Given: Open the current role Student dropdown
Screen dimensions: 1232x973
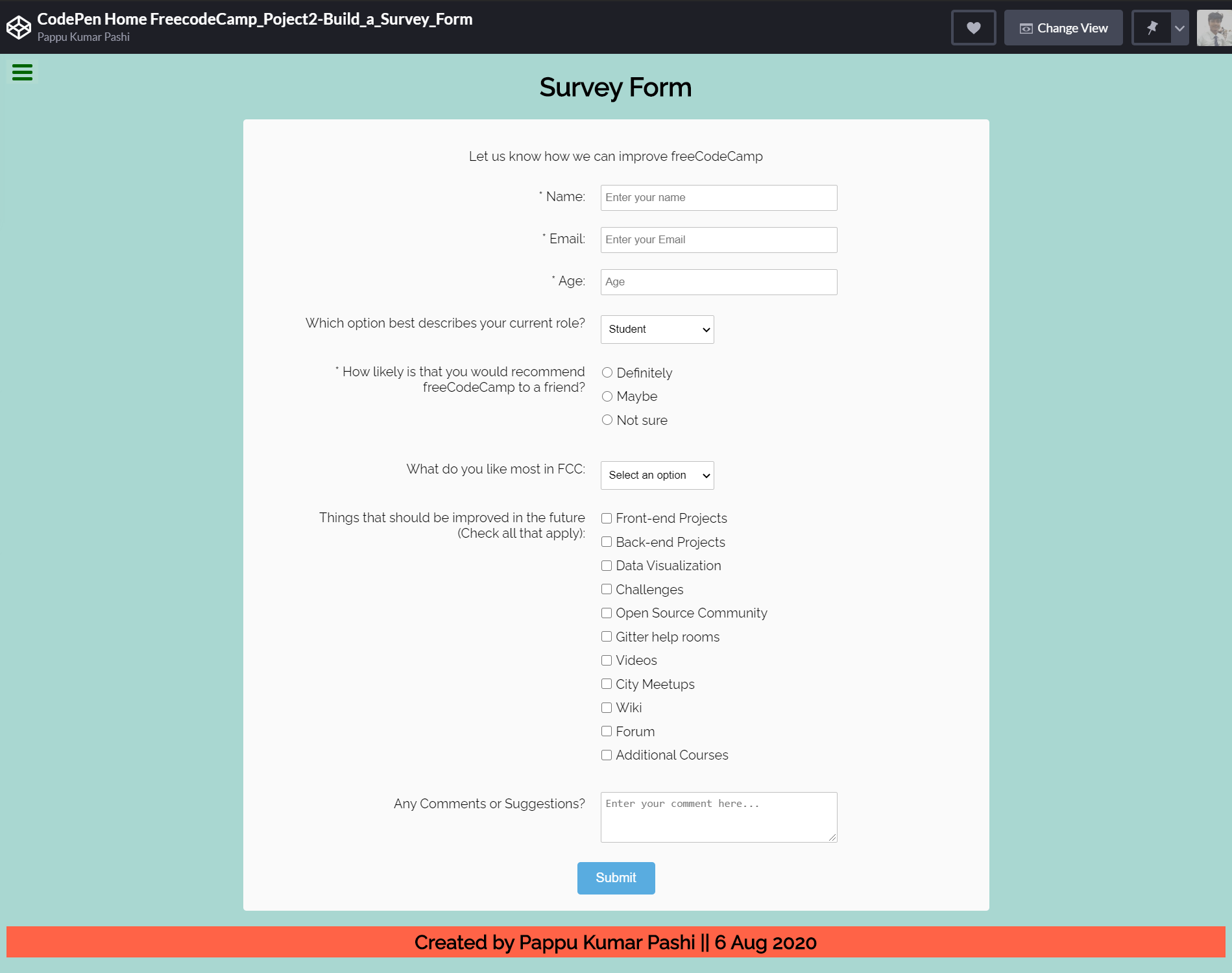Looking at the screenshot, I should pyautogui.click(x=657, y=330).
